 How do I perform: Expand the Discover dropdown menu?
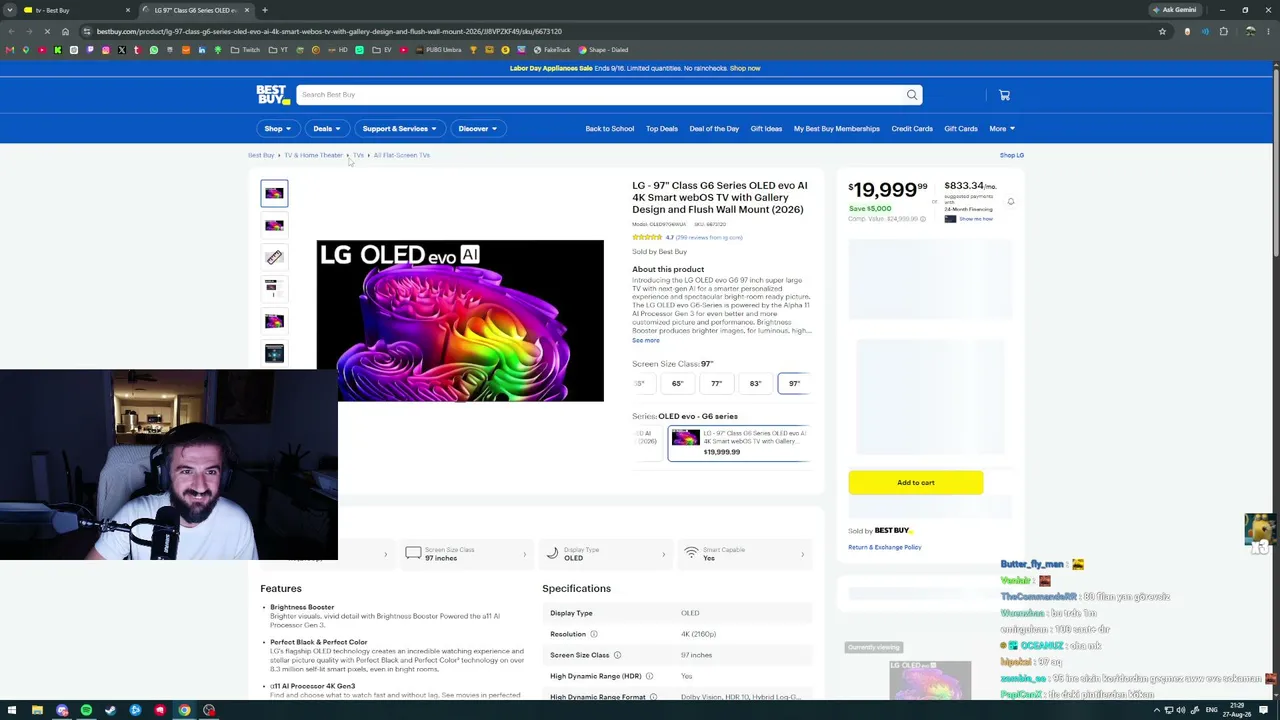point(478,129)
